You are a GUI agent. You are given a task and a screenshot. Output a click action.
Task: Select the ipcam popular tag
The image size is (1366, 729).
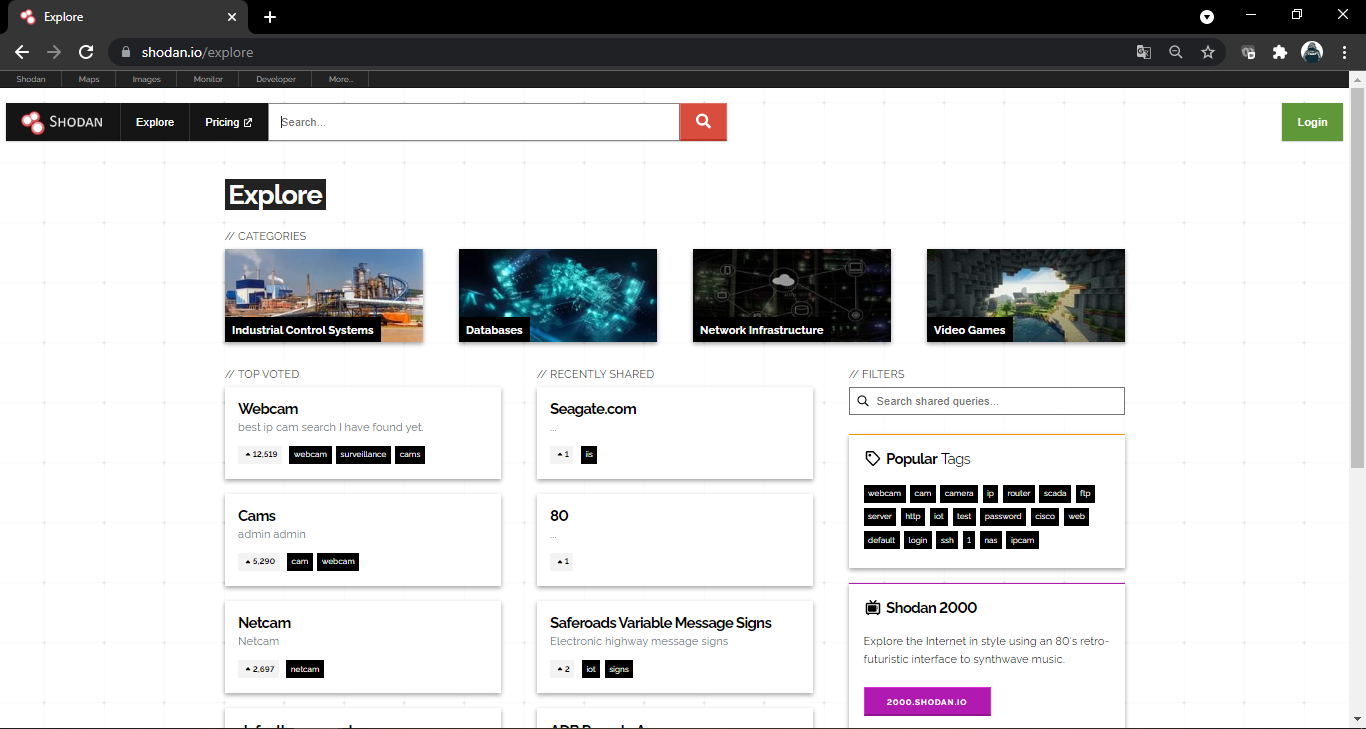(1023, 540)
